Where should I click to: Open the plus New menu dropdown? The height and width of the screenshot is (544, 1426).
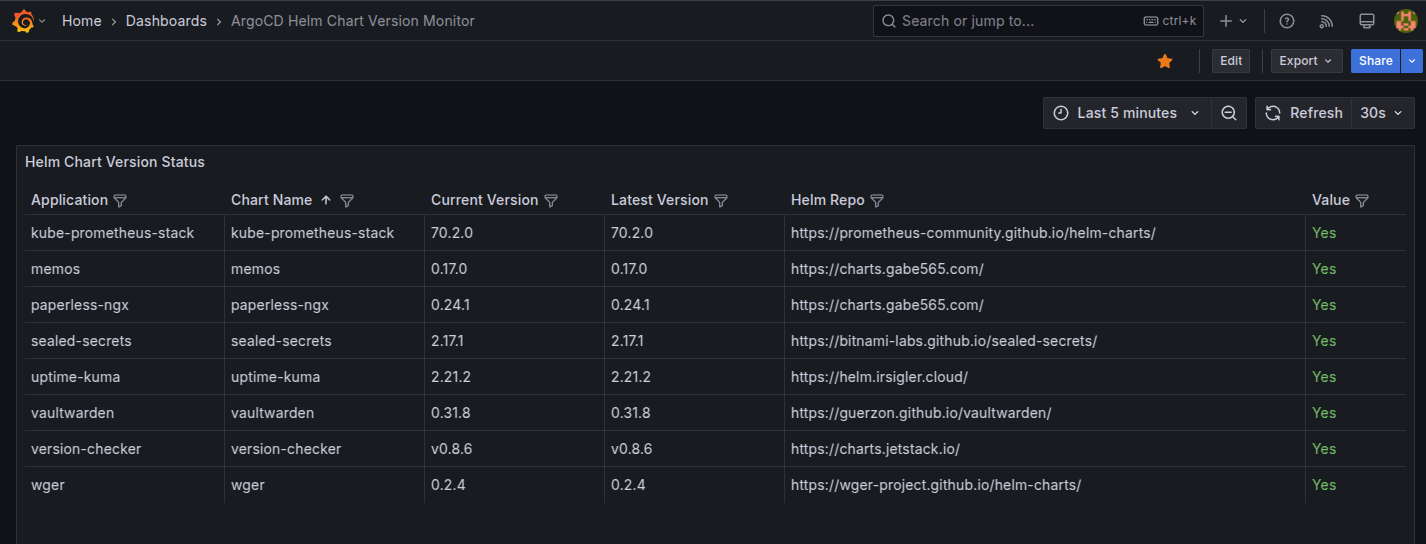(x=1233, y=21)
